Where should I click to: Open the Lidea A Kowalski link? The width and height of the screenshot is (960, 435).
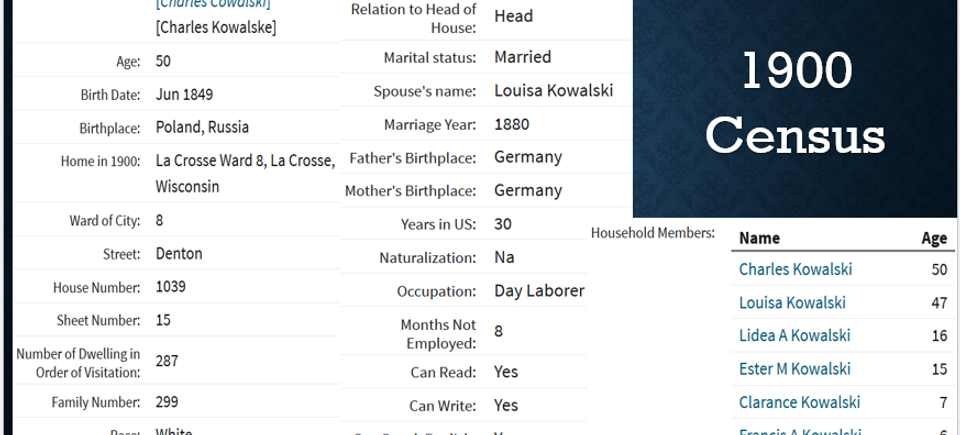pyautogui.click(x=795, y=336)
